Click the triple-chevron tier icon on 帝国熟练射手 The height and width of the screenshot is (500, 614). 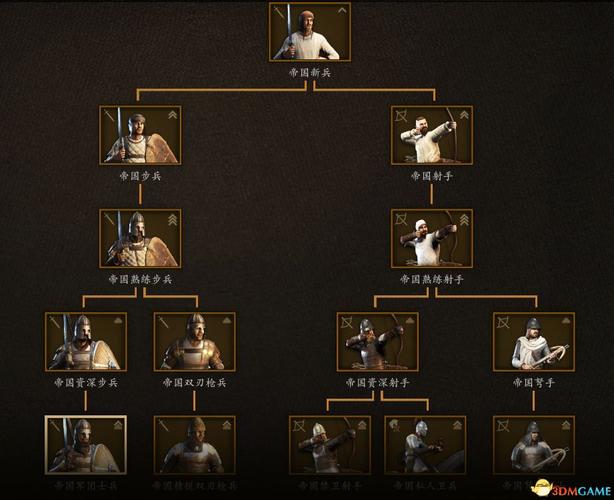(x=464, y=220)
